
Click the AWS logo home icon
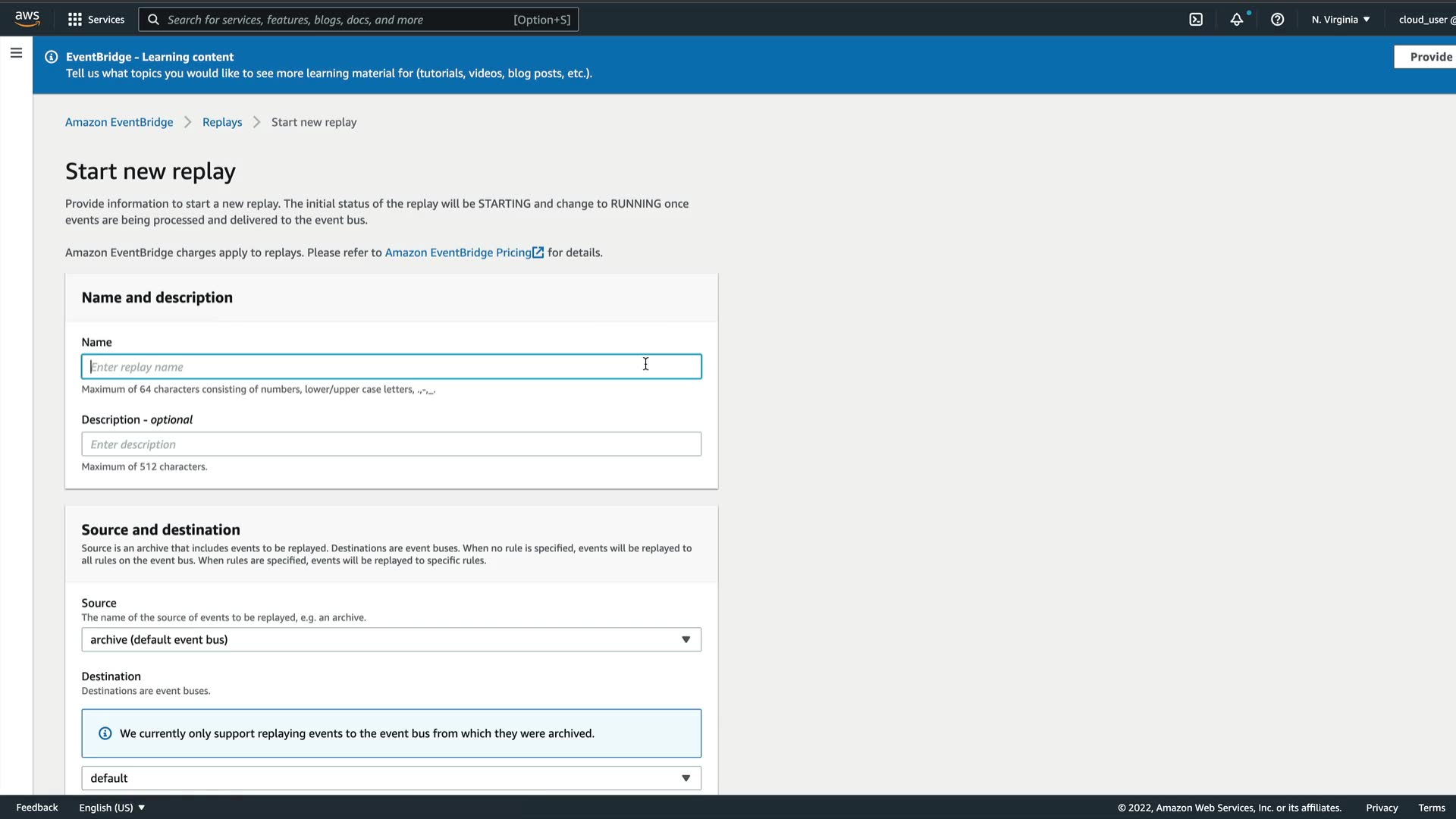[x=27, y=19]
